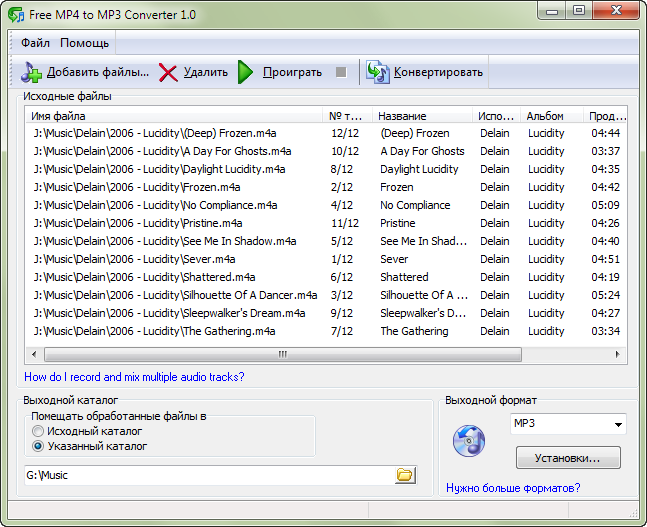The image size is (647, 527).
Task: Click the duration cell '05:24'
Action: pyautogui.click(x=605, y=295)
